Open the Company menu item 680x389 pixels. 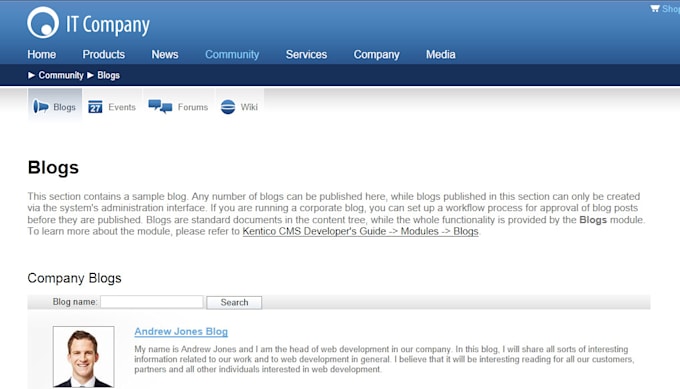[376, 55]
